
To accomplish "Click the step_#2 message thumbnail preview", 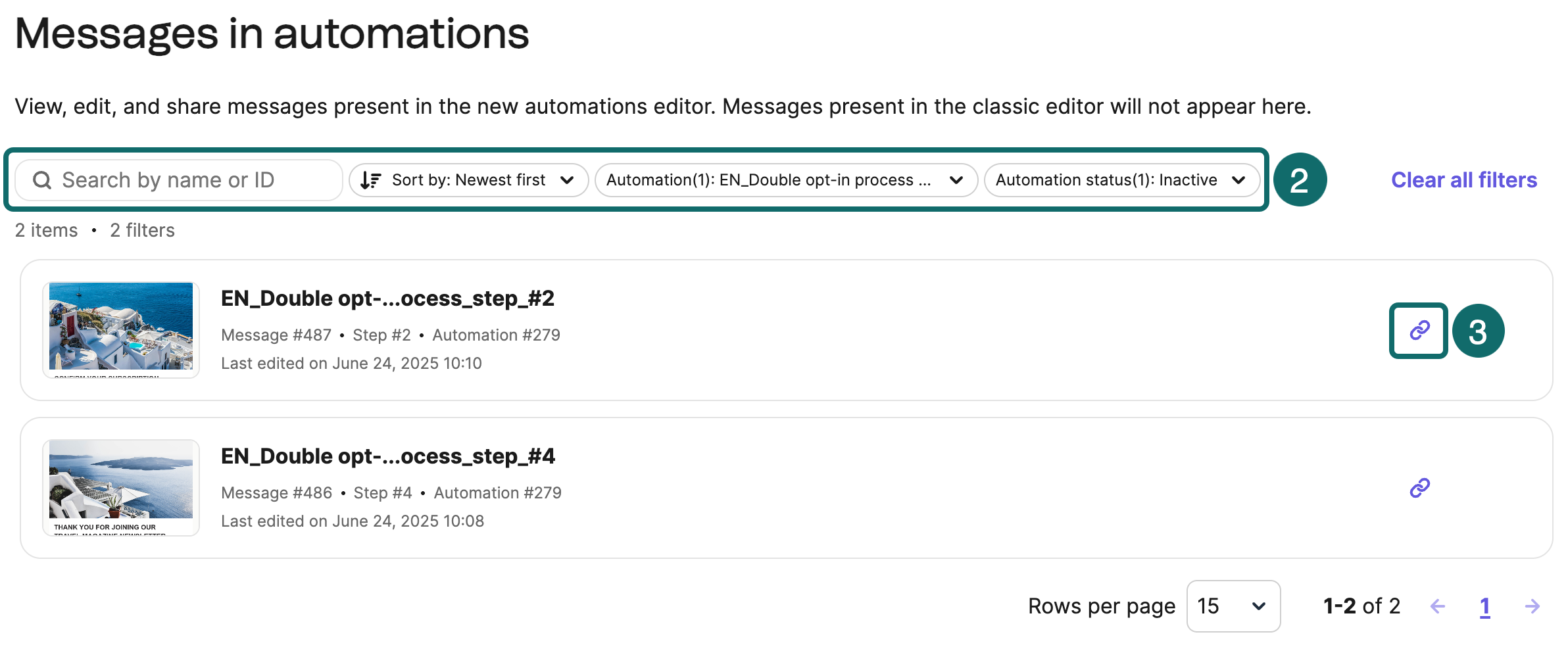I will pyautogui.click(x=121, y=329).
